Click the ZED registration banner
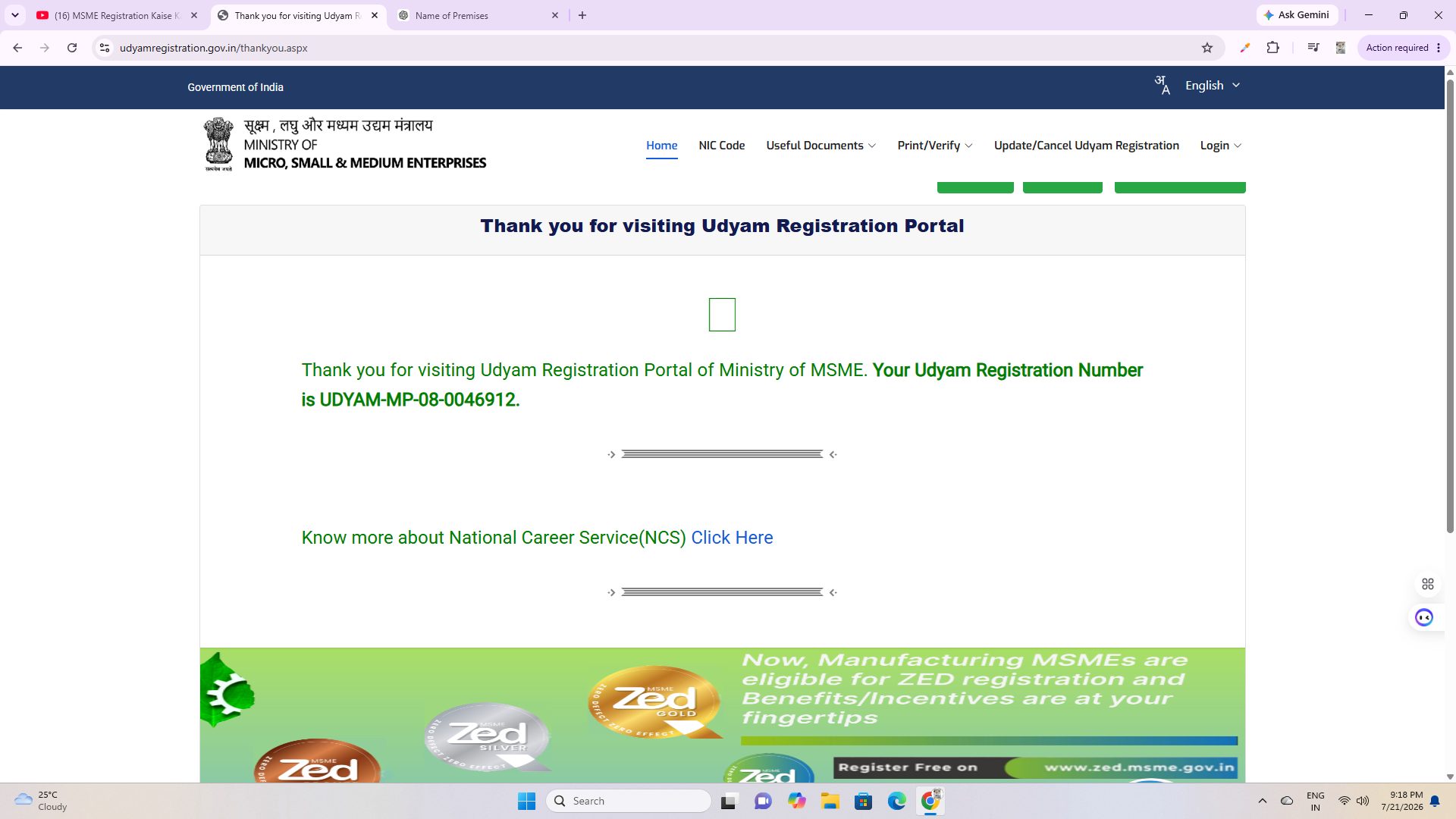This screenshot has width=1456, height=819. [722, 715]
